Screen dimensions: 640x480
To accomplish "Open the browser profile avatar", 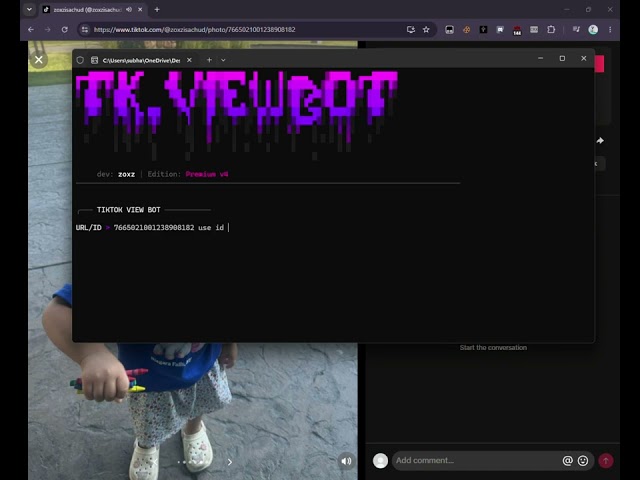I will (x=593, y=29).
